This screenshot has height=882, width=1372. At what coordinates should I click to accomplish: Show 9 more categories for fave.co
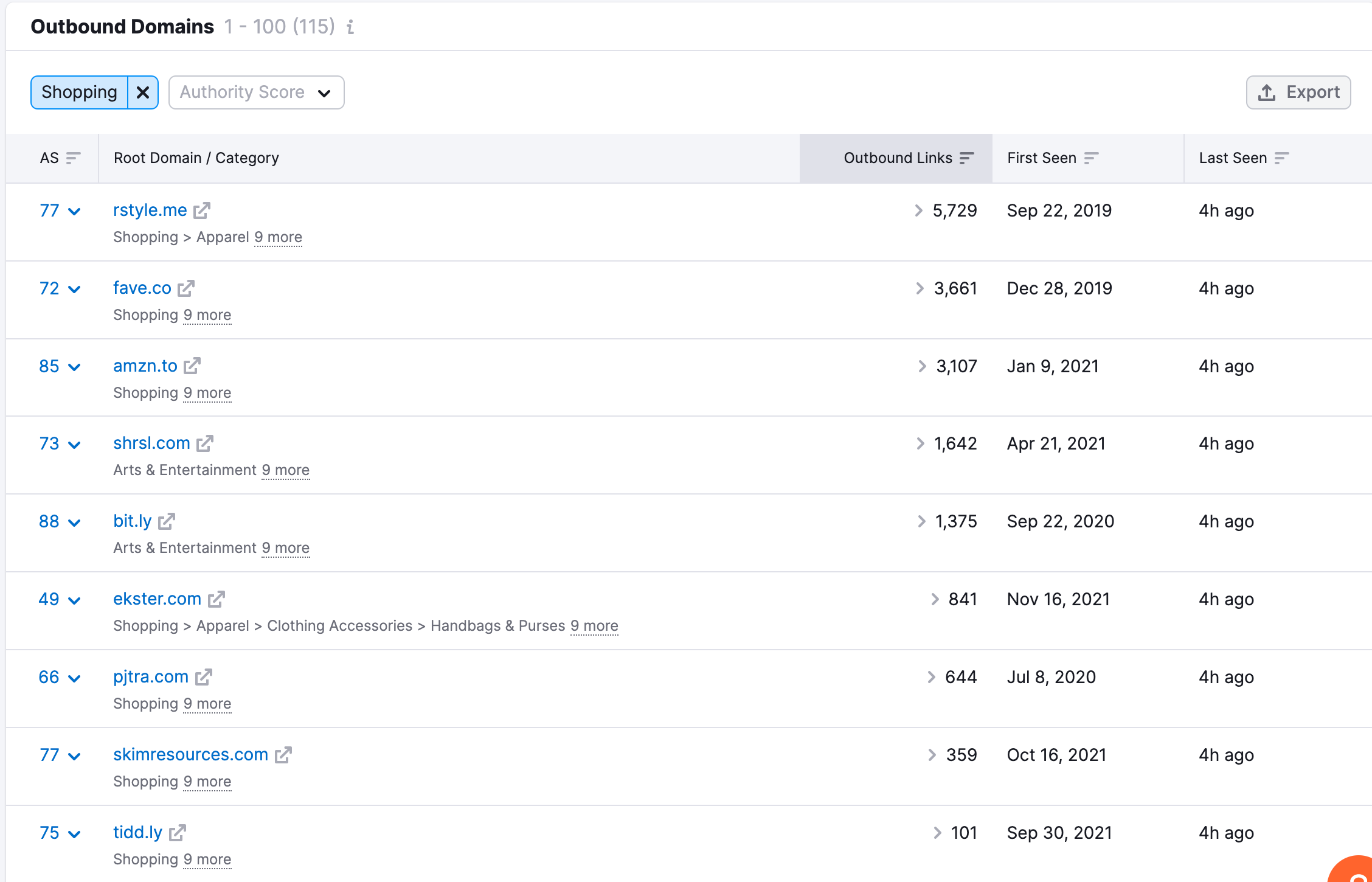point(207,315)
